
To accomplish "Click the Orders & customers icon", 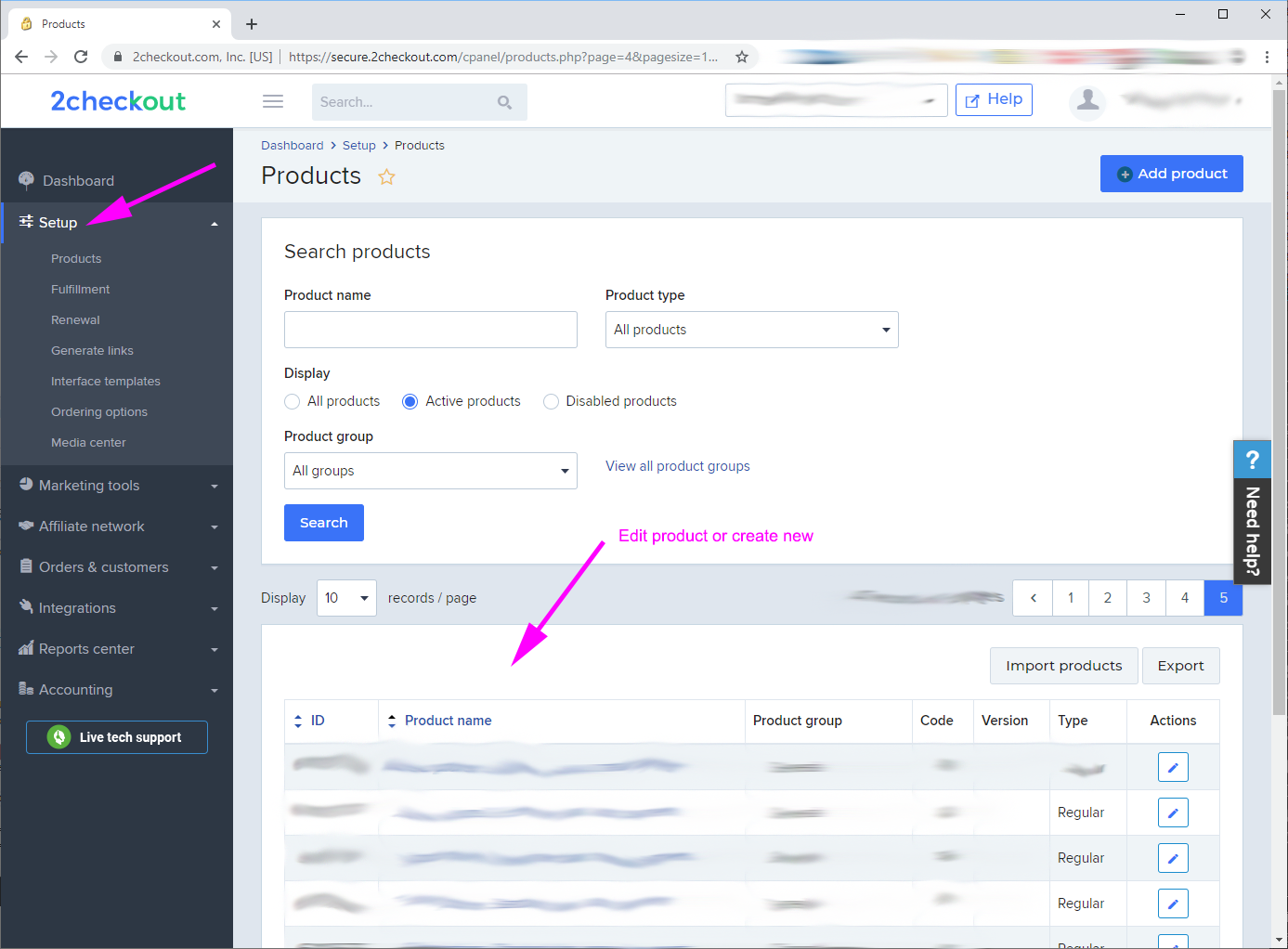I will [x=26, y=566].
